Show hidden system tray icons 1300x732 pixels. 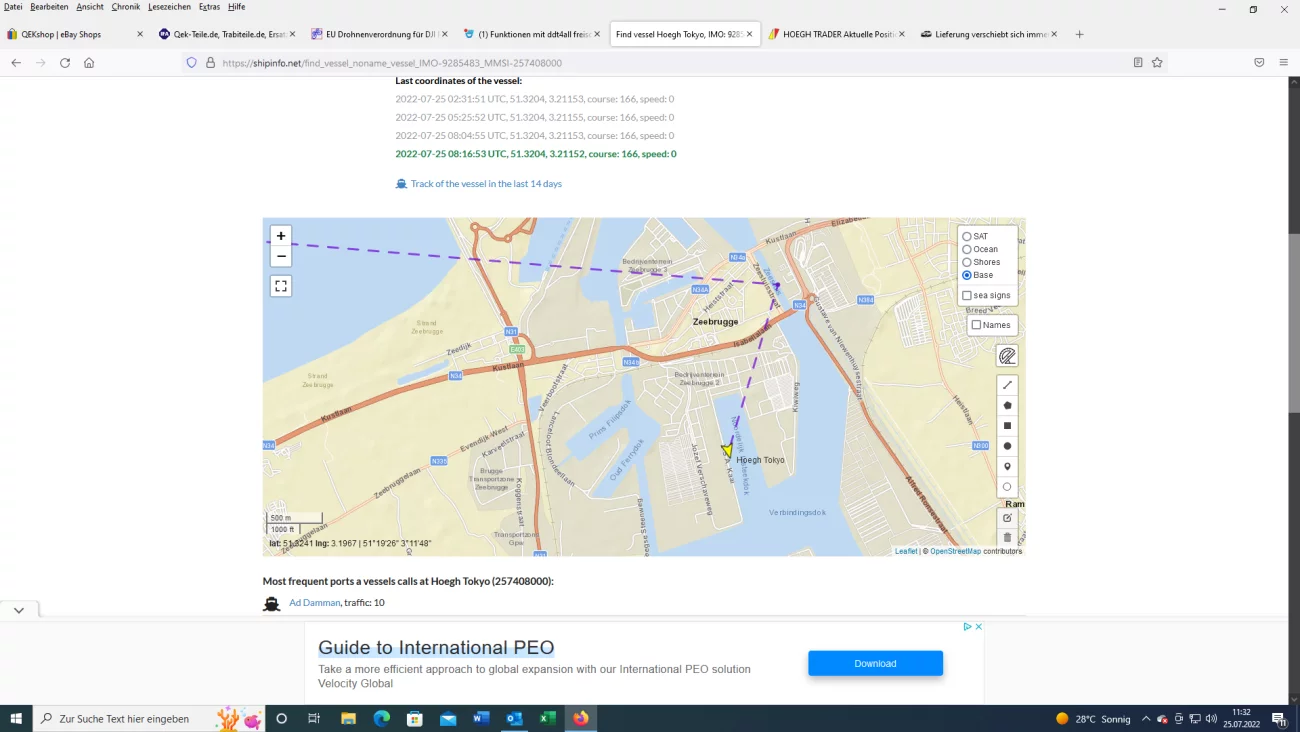coord(1146,718)
